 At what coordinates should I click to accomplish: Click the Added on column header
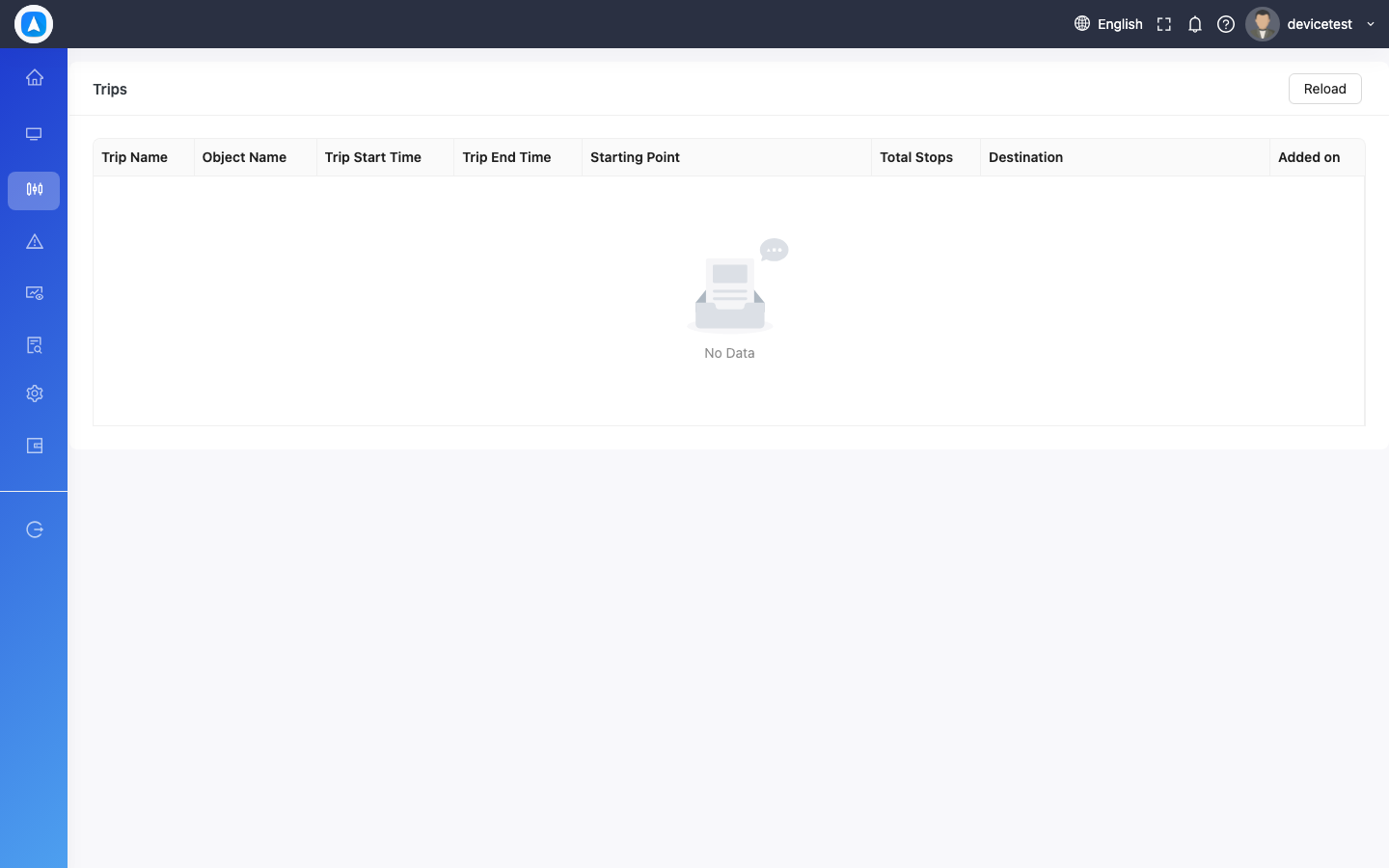point(1318,157)
